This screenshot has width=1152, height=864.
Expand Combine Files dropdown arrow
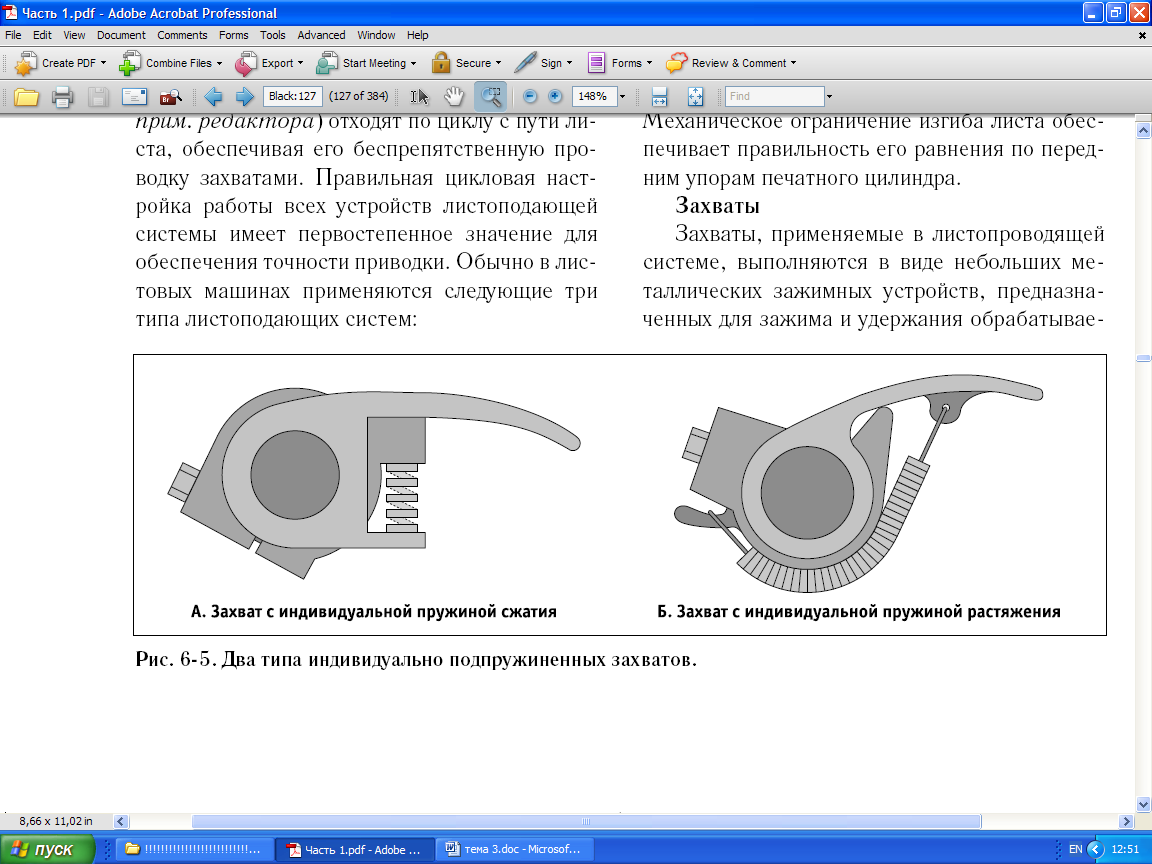pyautogui.click(x=219, y=63)
